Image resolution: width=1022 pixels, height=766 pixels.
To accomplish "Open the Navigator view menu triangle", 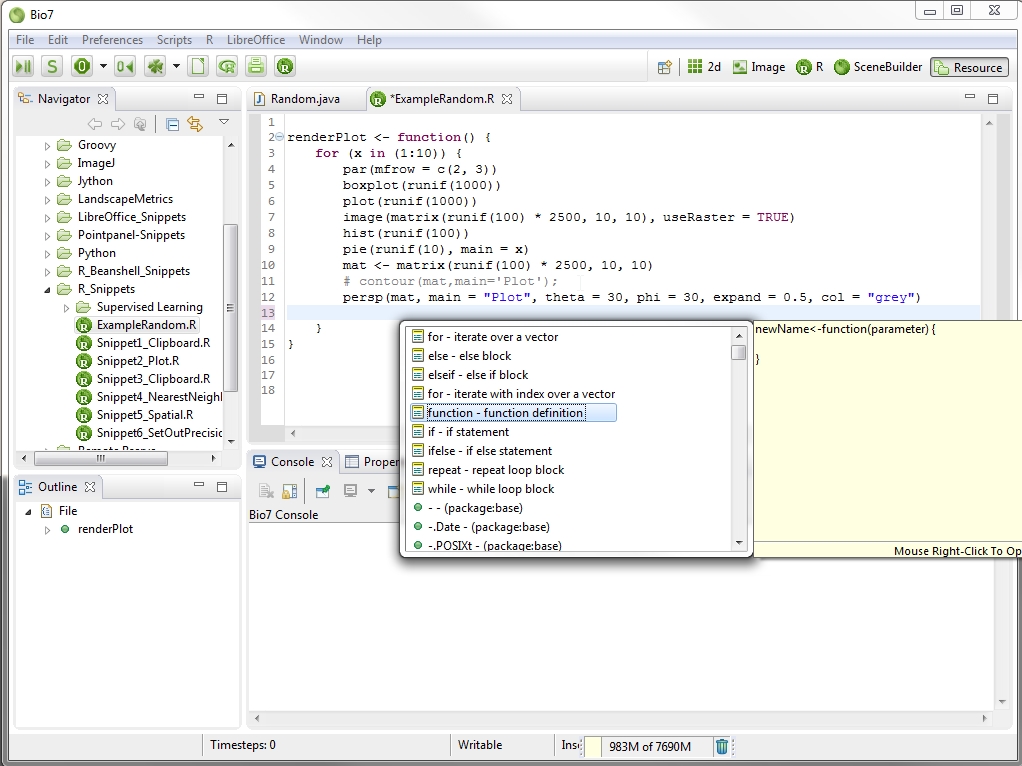I will (224, 122).
